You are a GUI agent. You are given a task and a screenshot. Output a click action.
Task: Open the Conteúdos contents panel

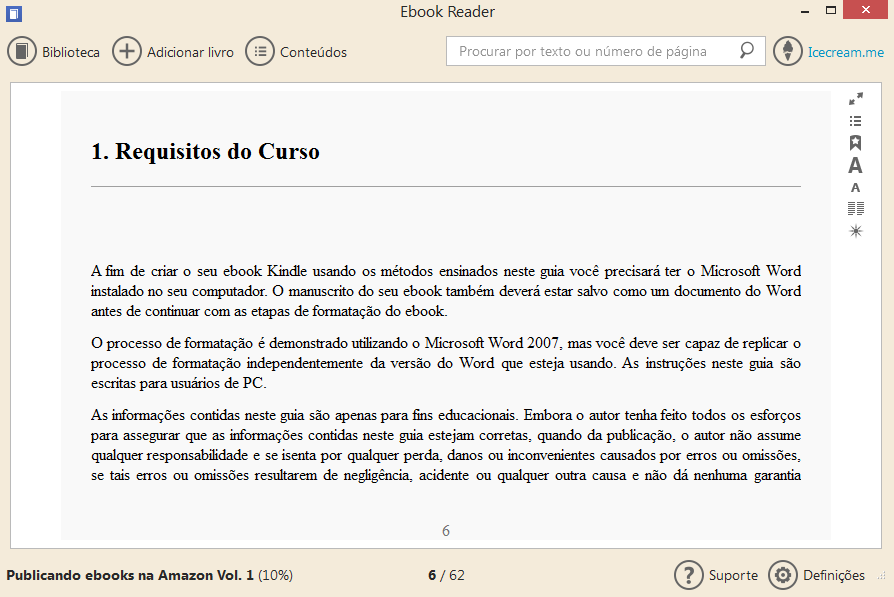[297, 52]
